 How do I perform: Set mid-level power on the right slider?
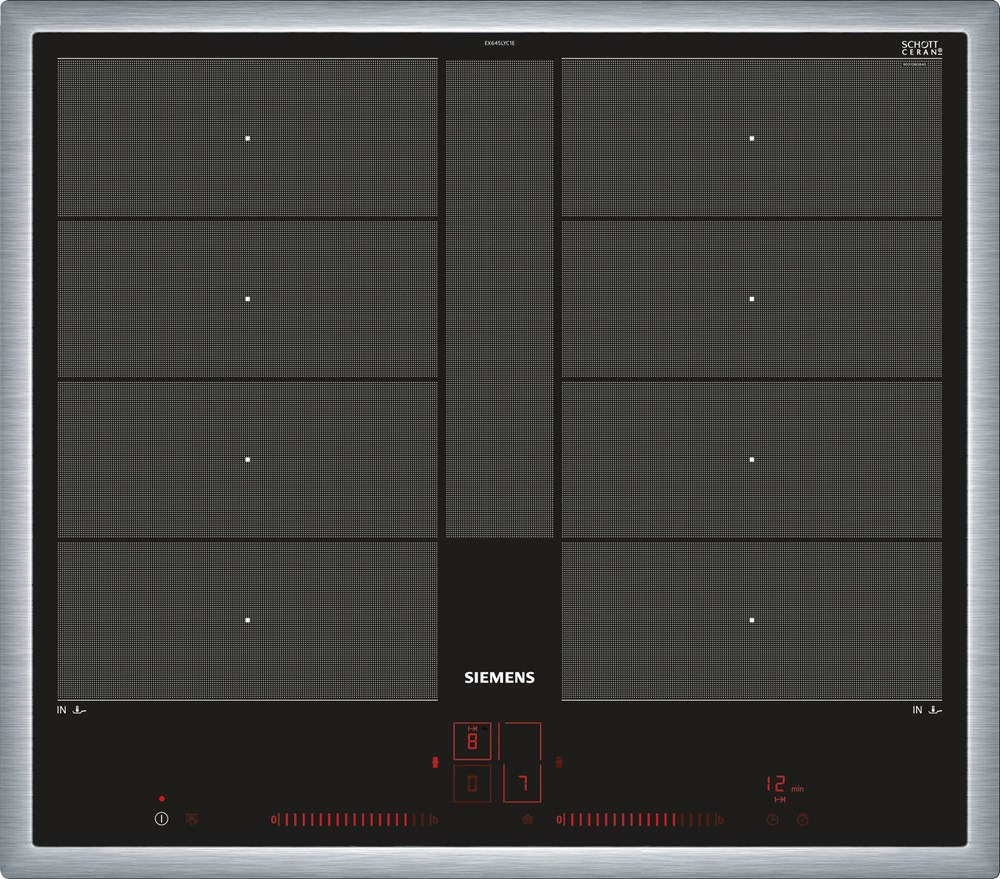638,820
